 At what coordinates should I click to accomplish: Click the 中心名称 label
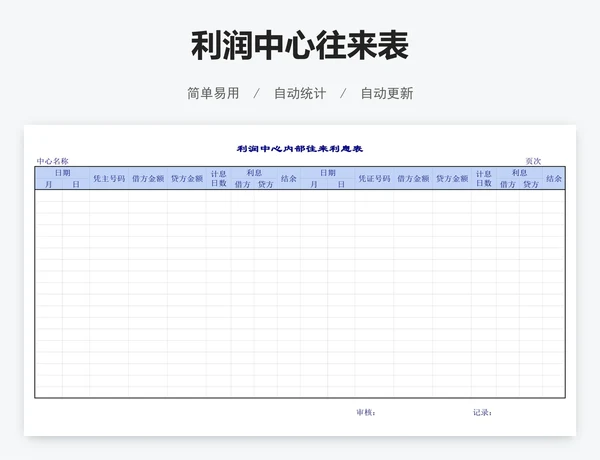click(52, 161)
